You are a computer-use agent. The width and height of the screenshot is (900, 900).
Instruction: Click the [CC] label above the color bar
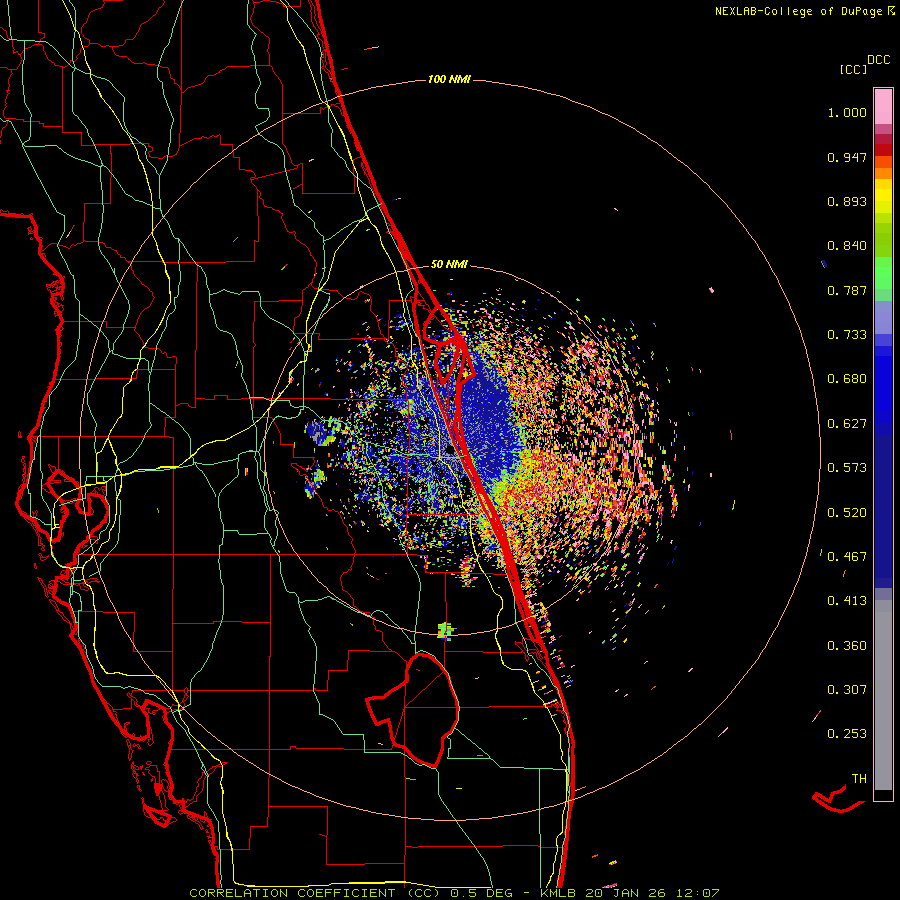click(853, 69)
